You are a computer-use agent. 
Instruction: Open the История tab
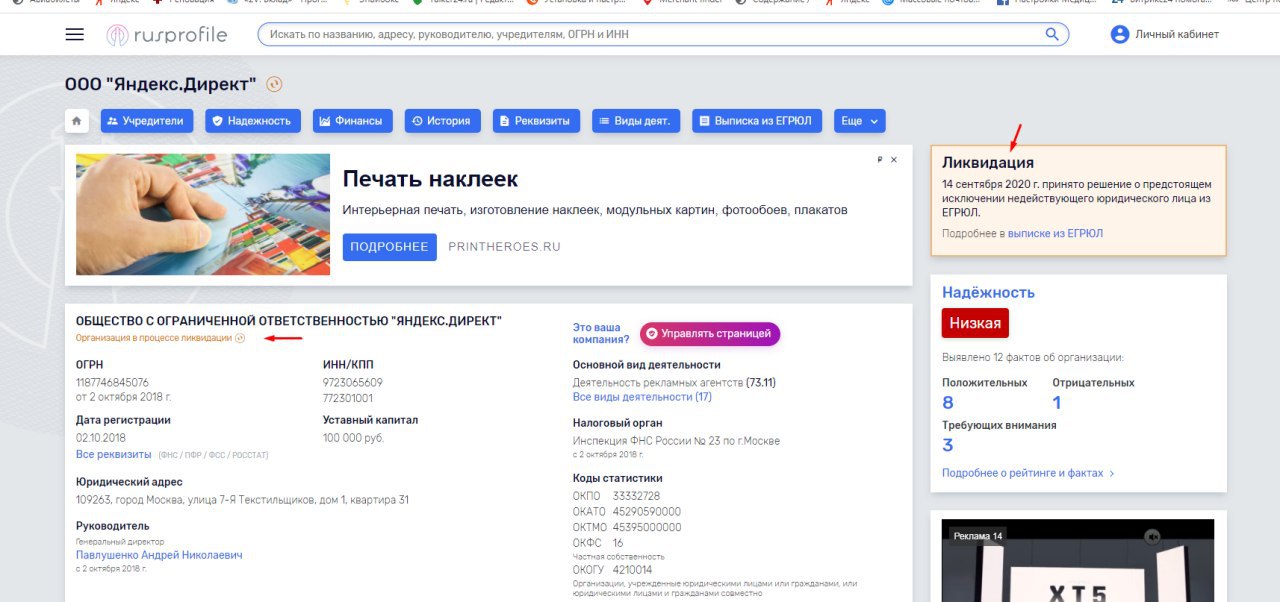tap(441, 121)
